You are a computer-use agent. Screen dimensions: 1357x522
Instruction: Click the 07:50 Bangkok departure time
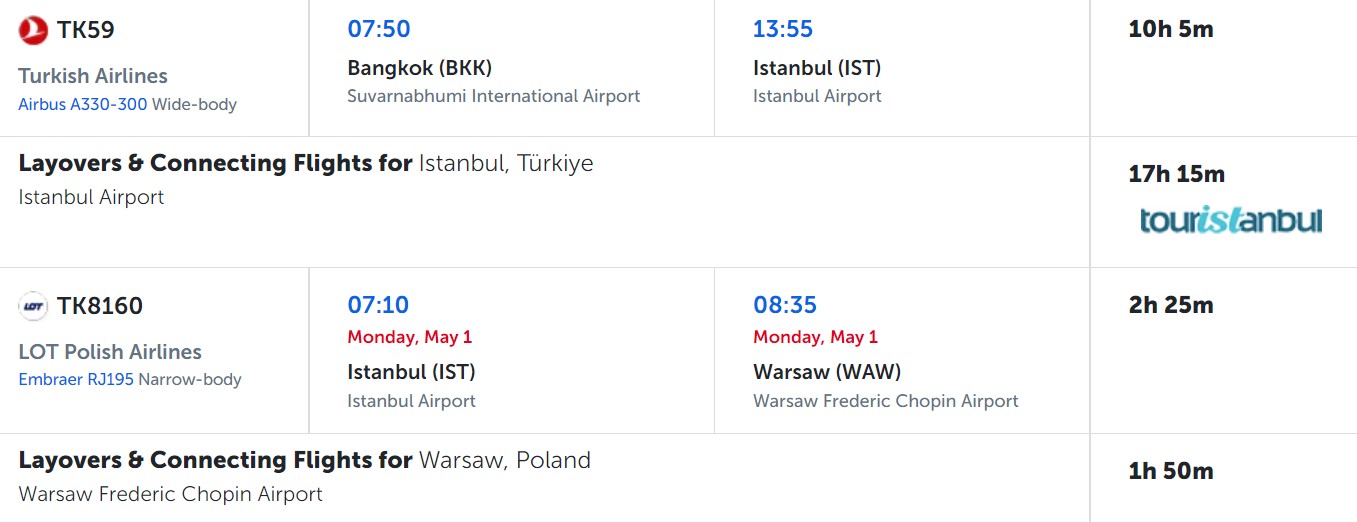tap(379, 29)
